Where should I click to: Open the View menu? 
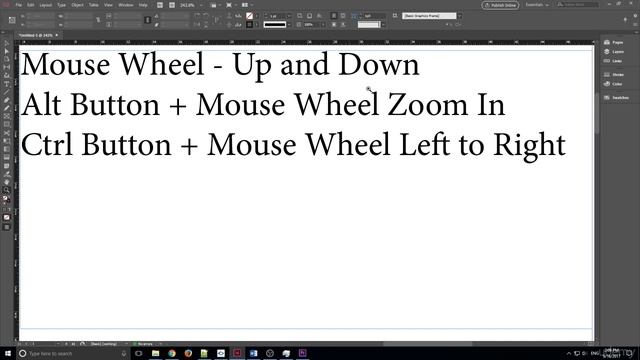[x=108, y=5]
